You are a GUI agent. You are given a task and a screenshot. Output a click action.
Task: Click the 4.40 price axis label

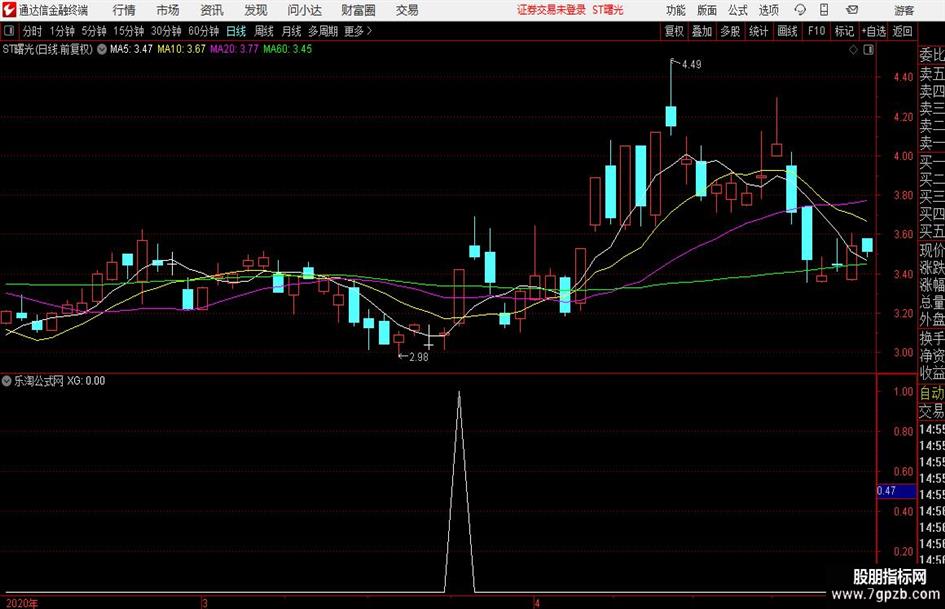(x=903, y=77)
